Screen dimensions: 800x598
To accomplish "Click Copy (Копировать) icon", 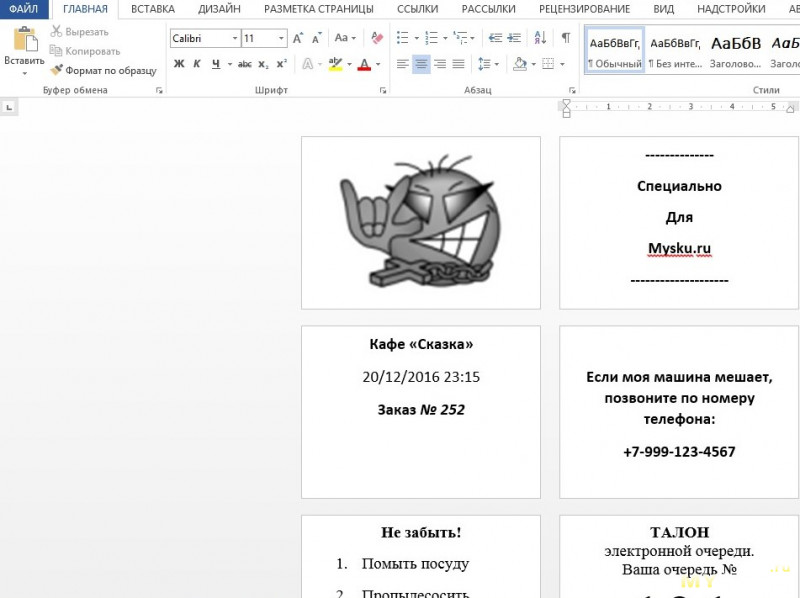I will (56, 51).
